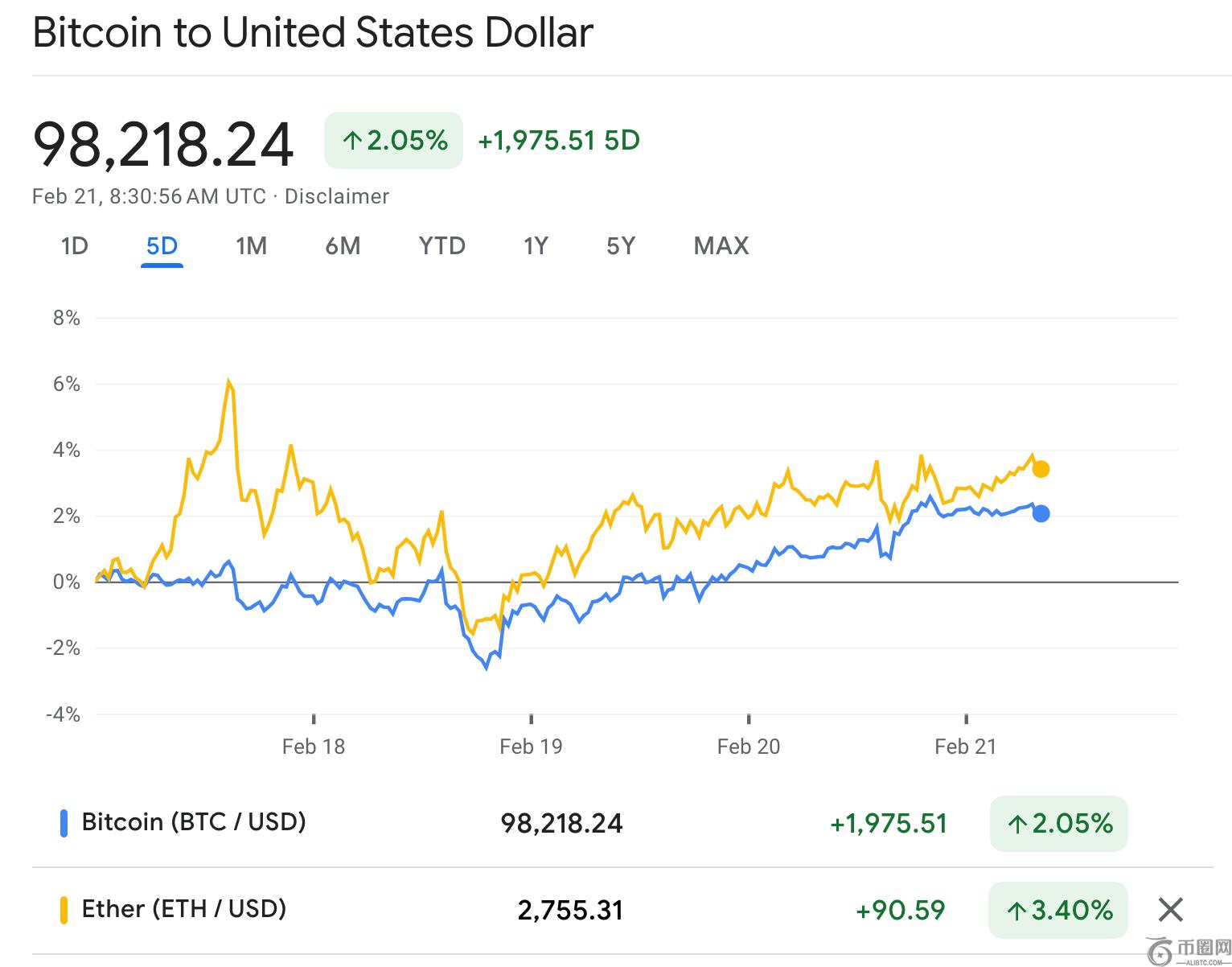The height and width of the screenshot is (967, 1232).
Task: Click the green 2.05% badge near price
Action: pos(393,141)
